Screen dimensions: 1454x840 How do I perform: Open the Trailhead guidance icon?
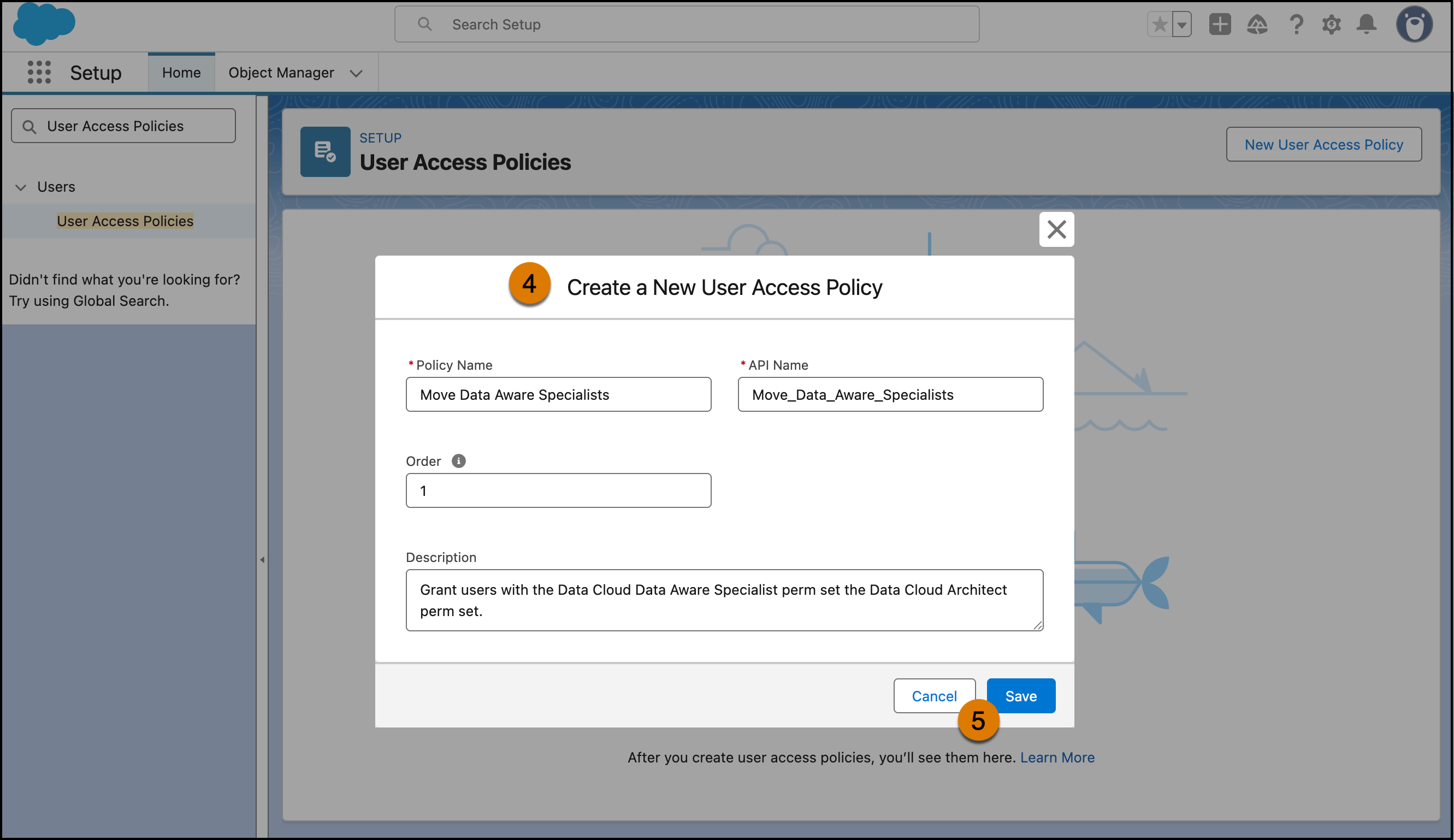[x=1257, y=25]
